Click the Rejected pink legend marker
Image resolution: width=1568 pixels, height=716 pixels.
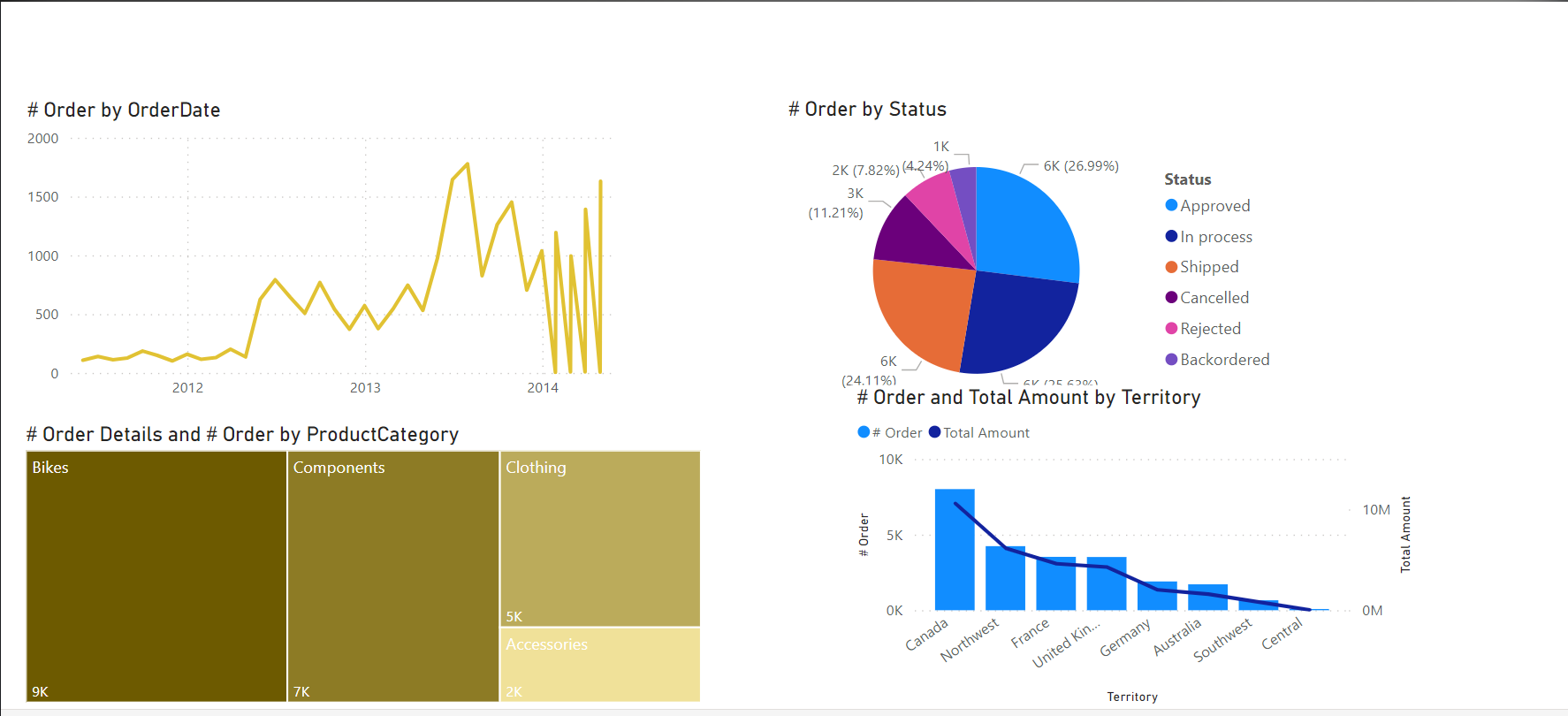1171,329
